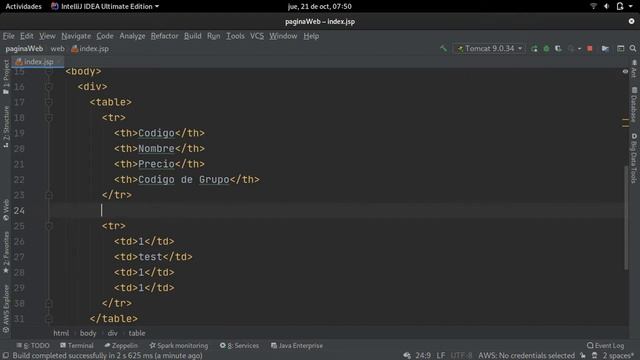Viewport: 640px width, 360px height.
Task: Open the system volume indicator
Action: click(x=607, y=6)
